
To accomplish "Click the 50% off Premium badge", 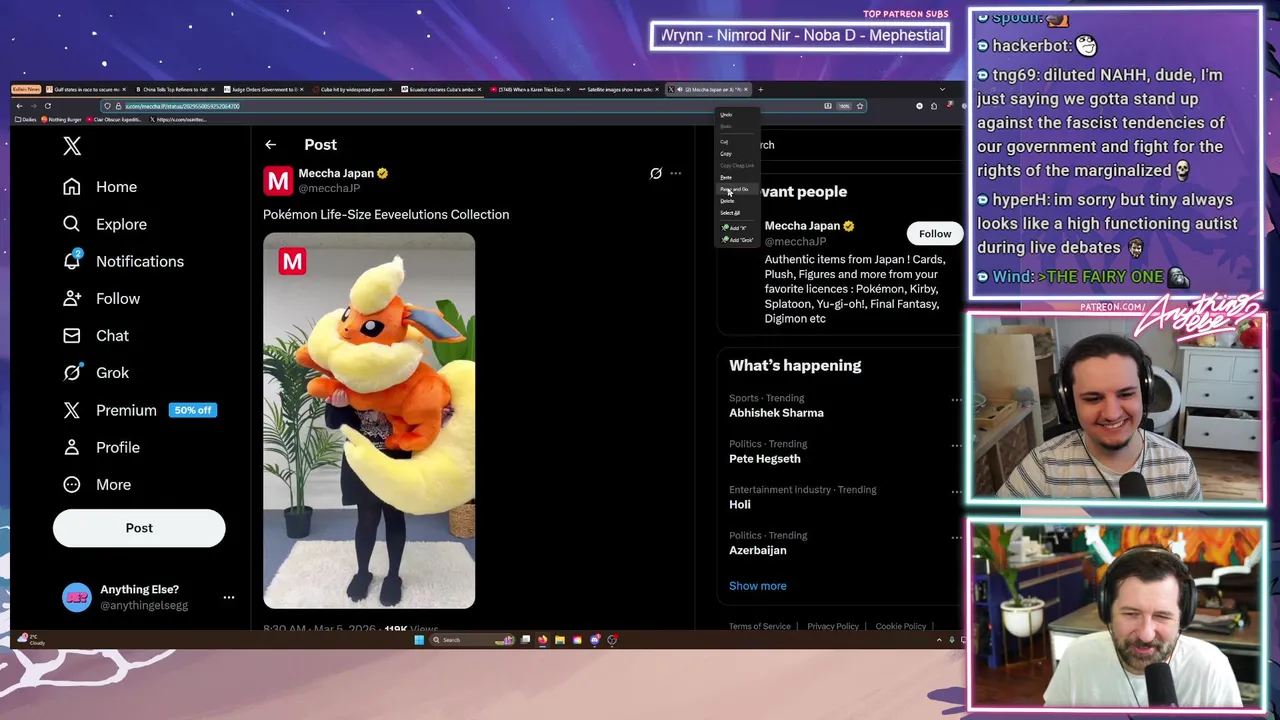I will [193, 410].
